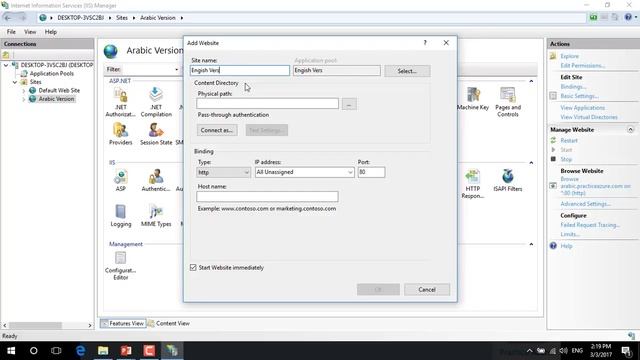Expand the Default Web Site node
Viewport: 640px width, 360px height.
[x=23, y=91]
